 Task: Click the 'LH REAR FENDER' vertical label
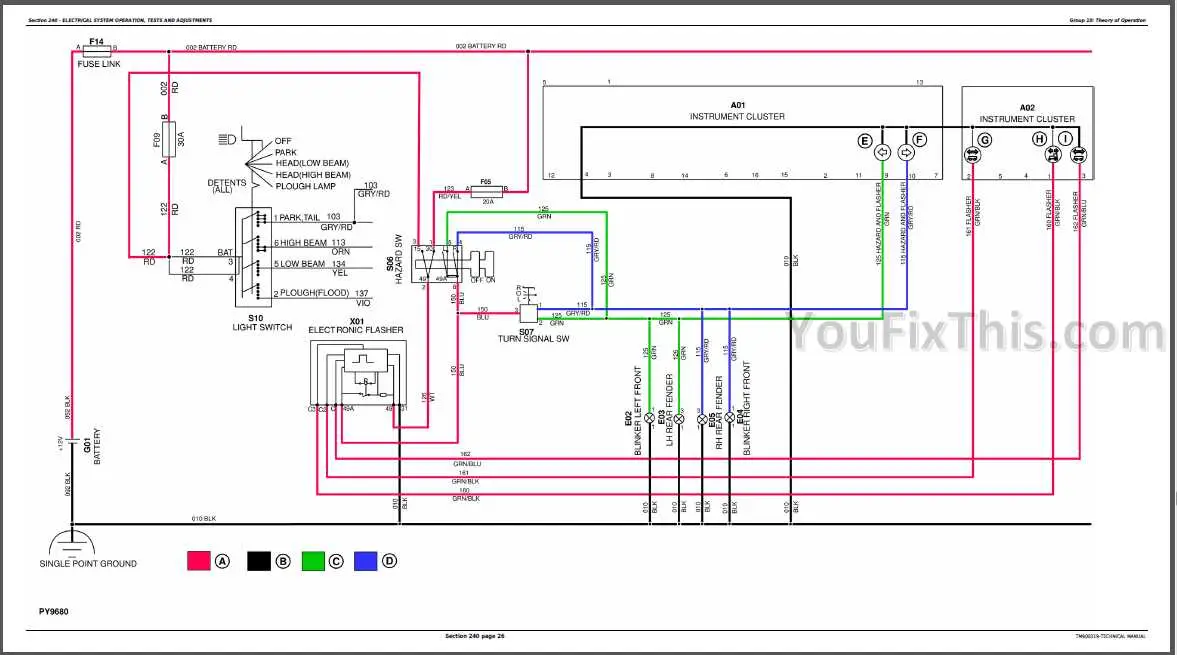point(670,410)
